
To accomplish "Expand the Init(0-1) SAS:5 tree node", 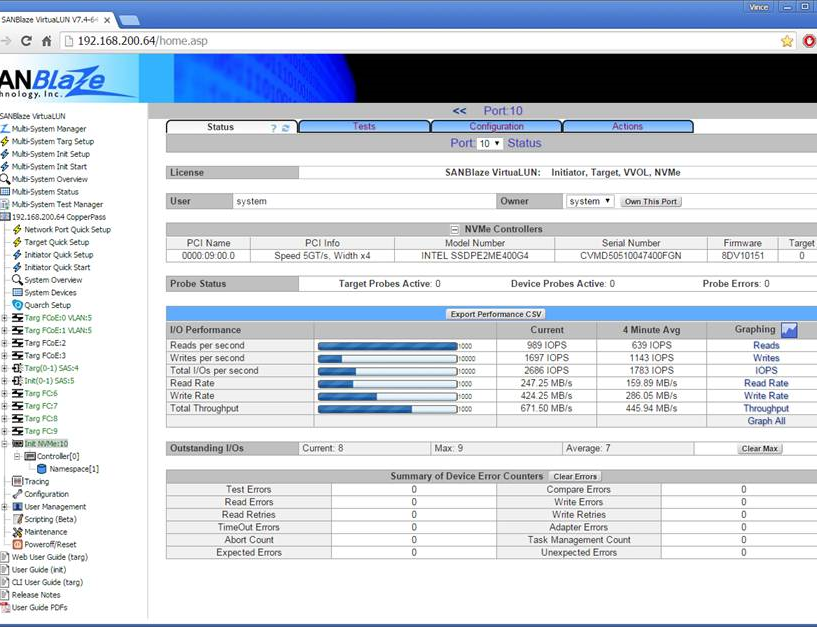I will 4,380.
